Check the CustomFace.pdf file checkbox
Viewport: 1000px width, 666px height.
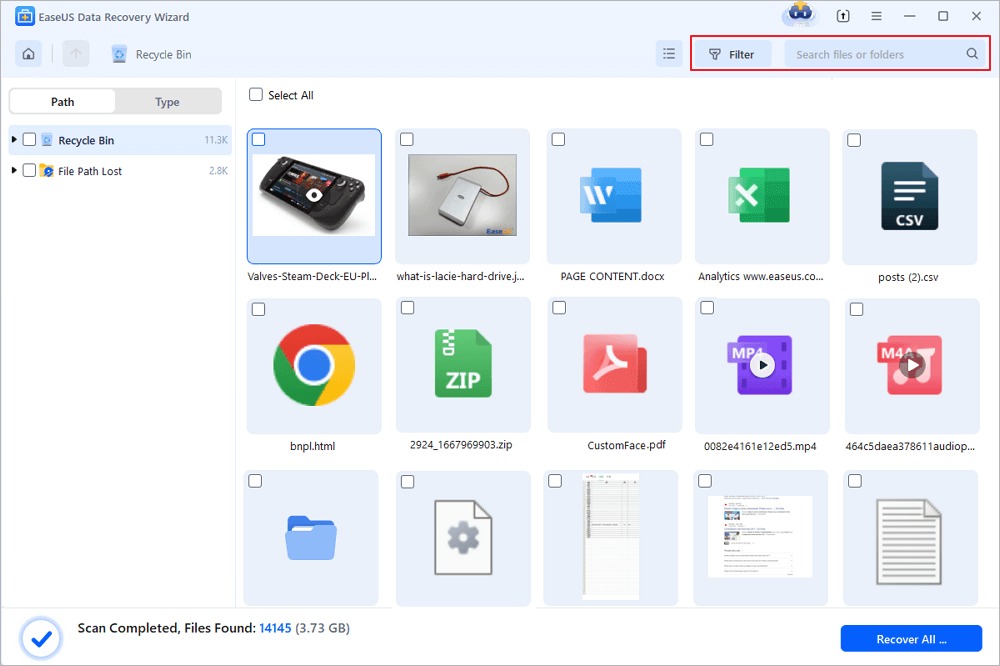click(556, 308)
